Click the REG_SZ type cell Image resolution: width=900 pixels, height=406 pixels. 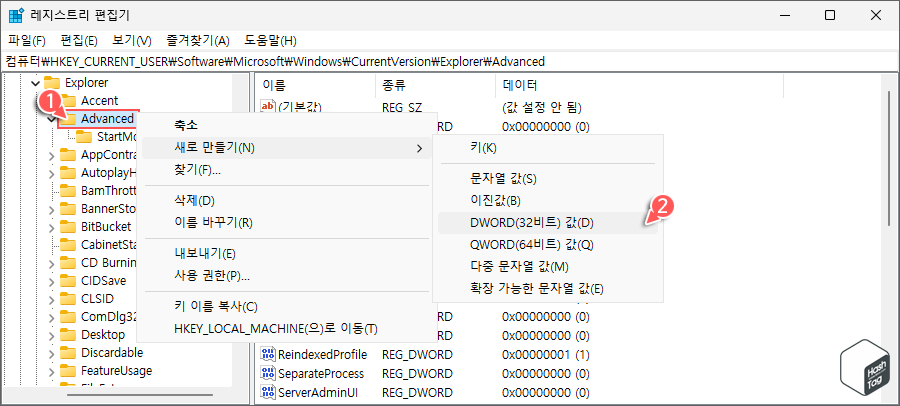402,107
